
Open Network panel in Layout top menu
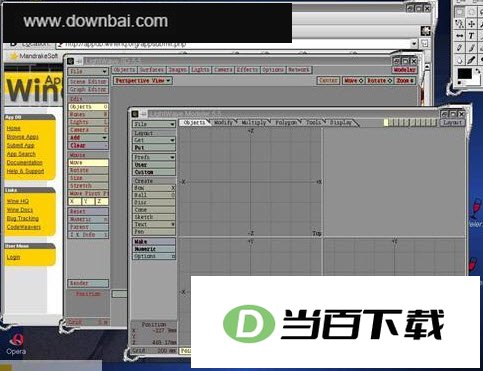(299, 70)
